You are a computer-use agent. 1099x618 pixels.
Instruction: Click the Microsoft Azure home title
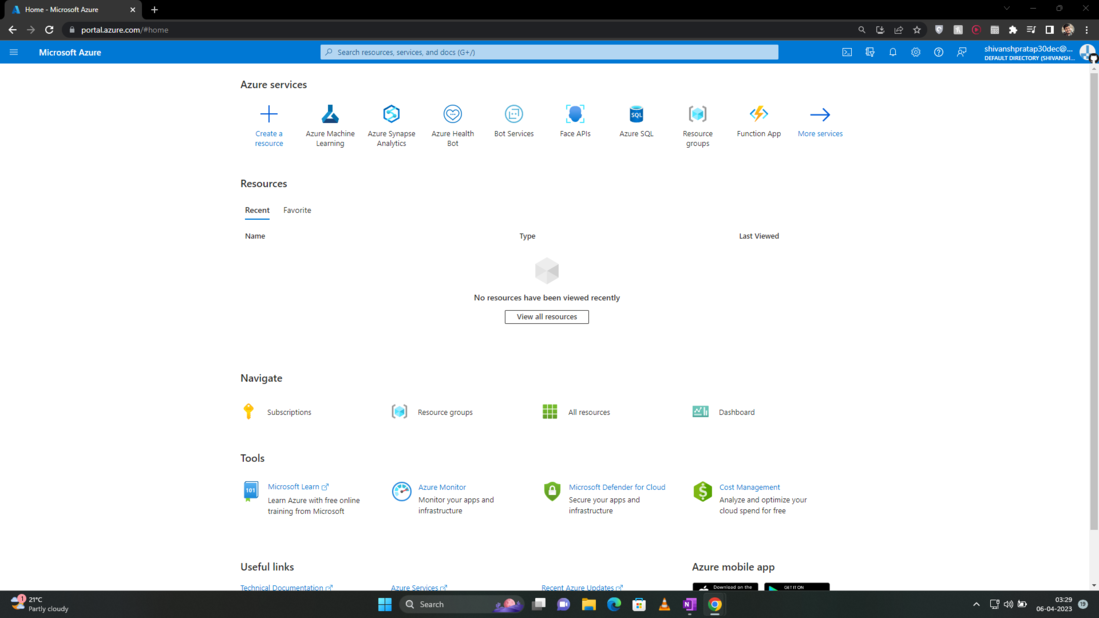click(70, 52)
